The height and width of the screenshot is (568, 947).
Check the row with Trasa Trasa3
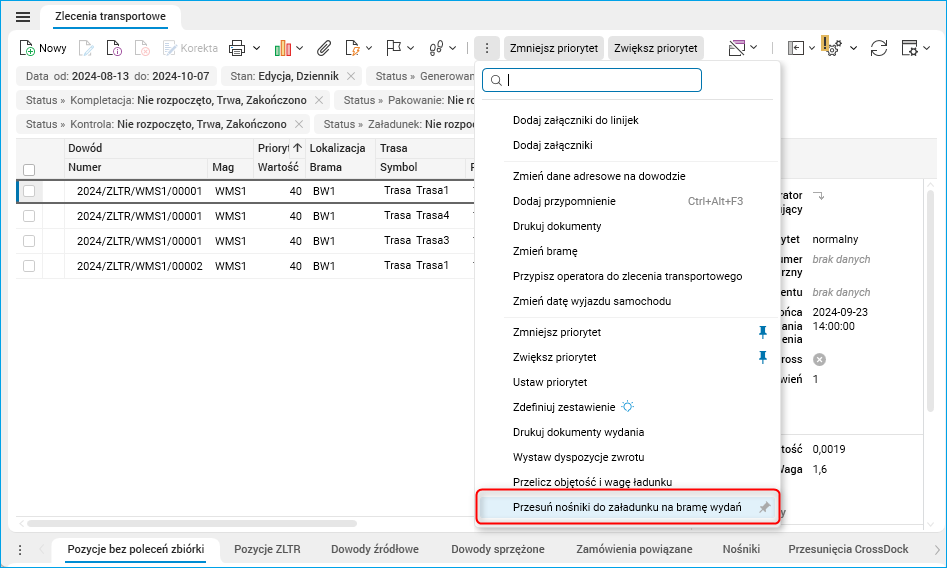pos(28,241)
